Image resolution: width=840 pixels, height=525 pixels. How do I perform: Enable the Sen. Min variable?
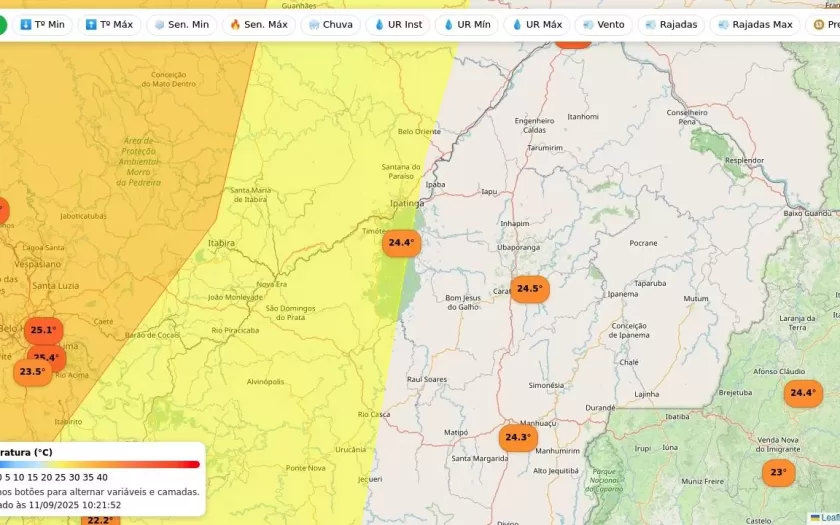(181, 24)
